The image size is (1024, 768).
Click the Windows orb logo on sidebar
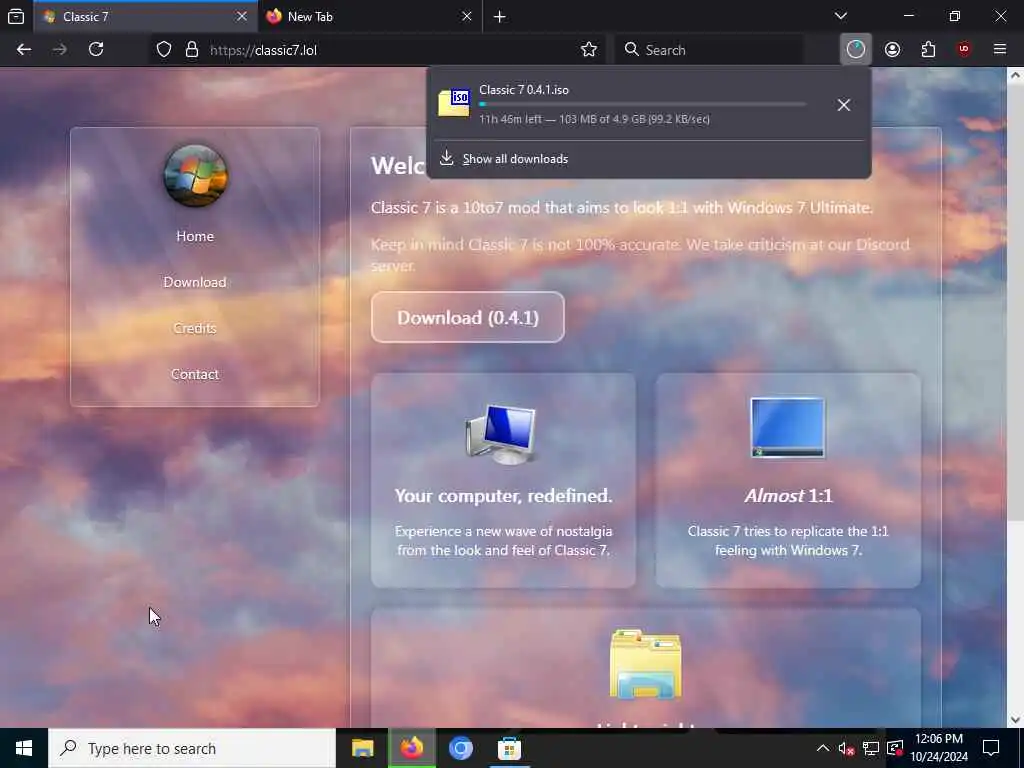(x=195, y=176)
